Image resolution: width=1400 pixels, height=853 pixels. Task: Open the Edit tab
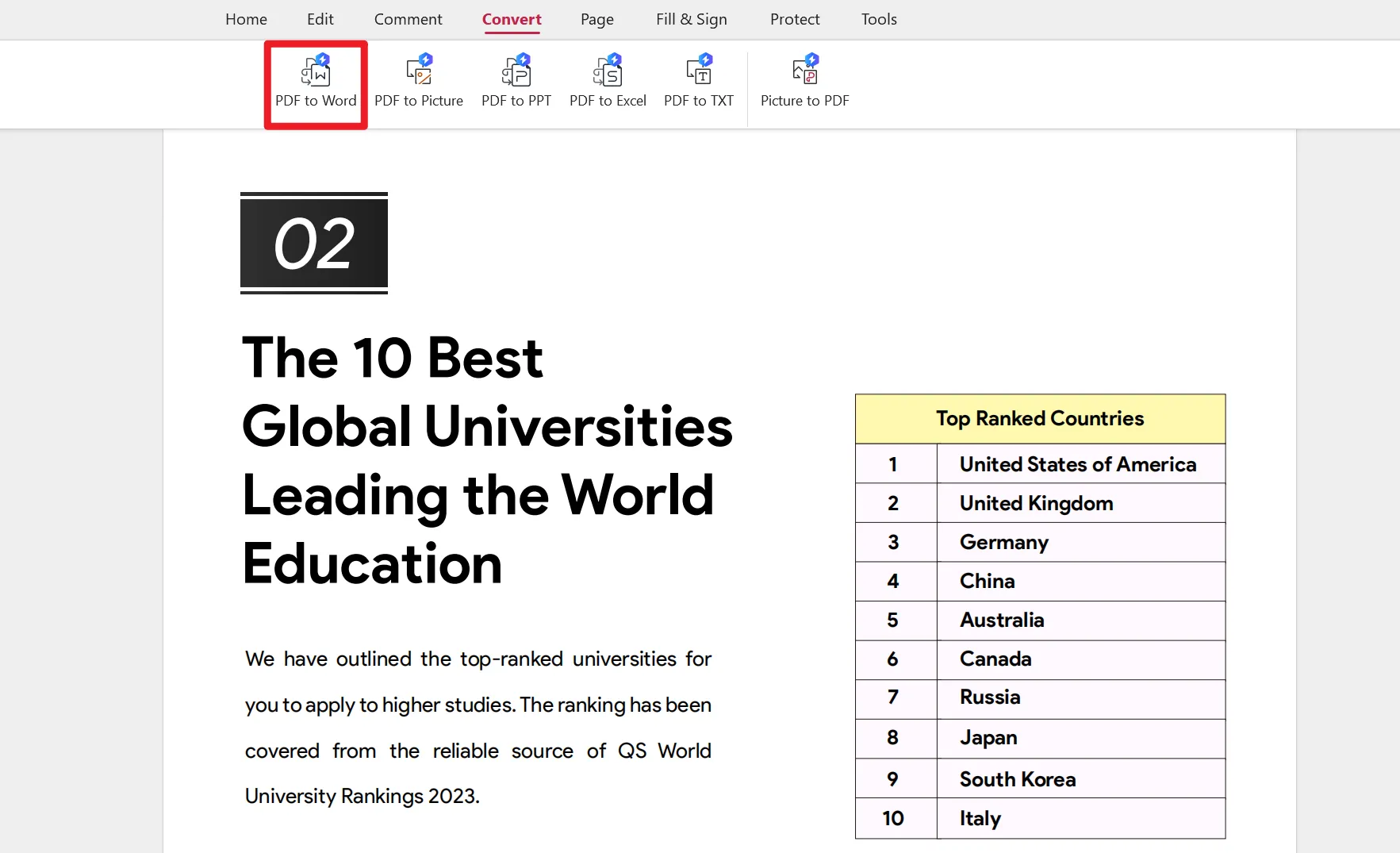320,19
